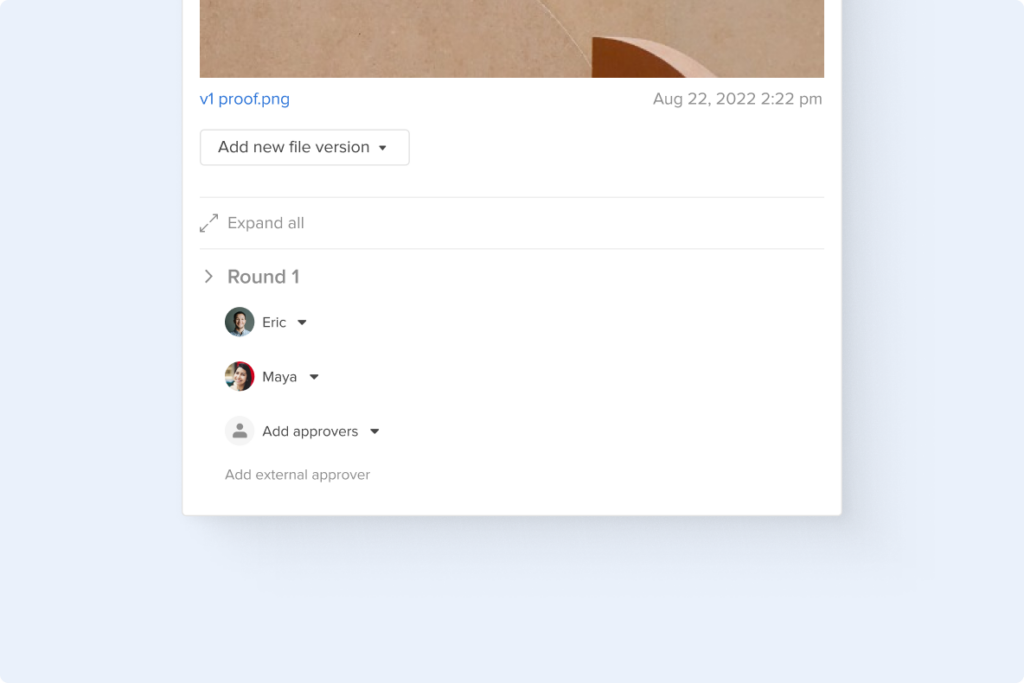The height and width of the screenshot is (683, 1024).
Task: Click the Aug 22 timestamp text
Action: point(737,99)
